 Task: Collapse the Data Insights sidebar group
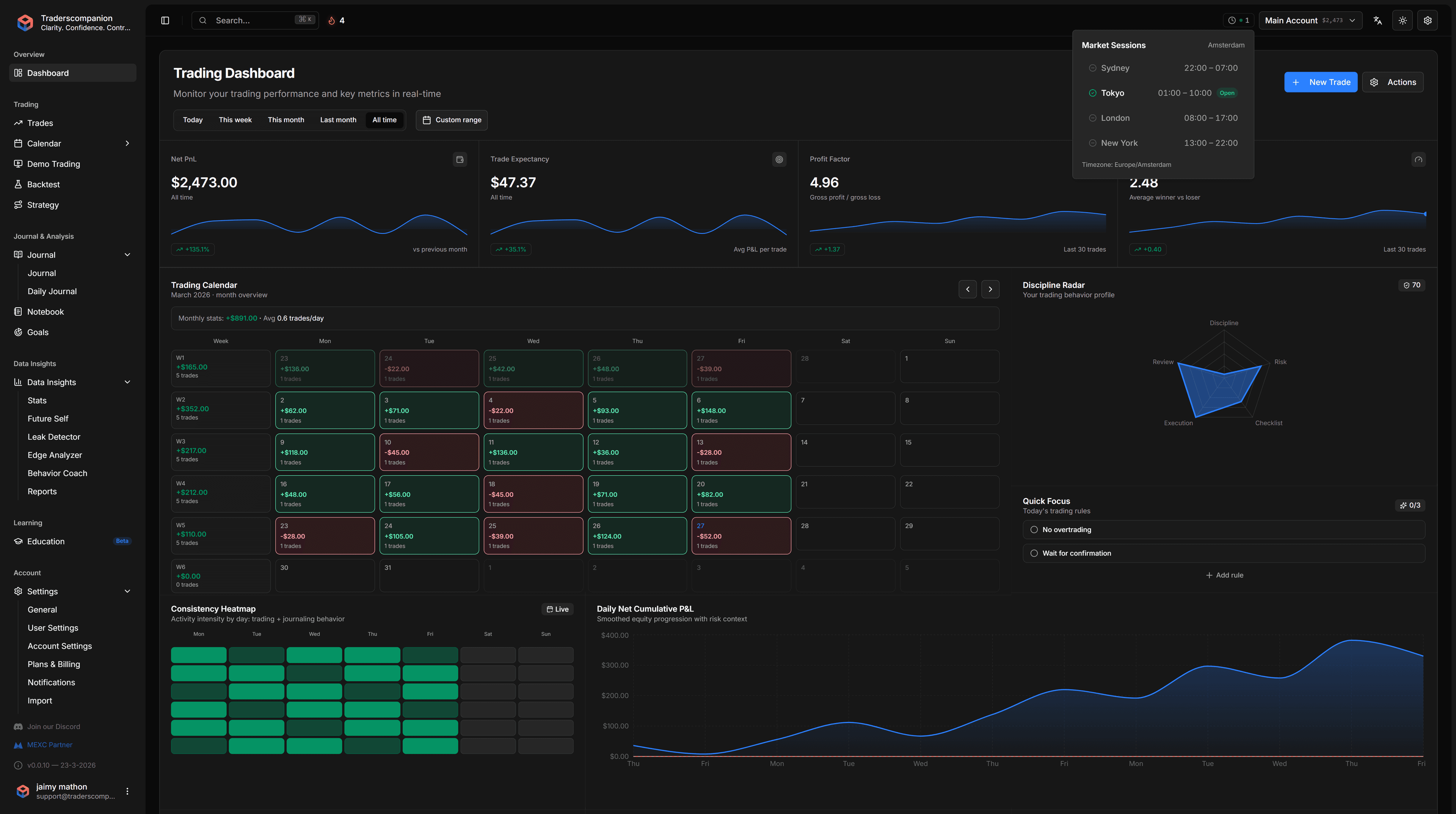click(x=127, y=382)
